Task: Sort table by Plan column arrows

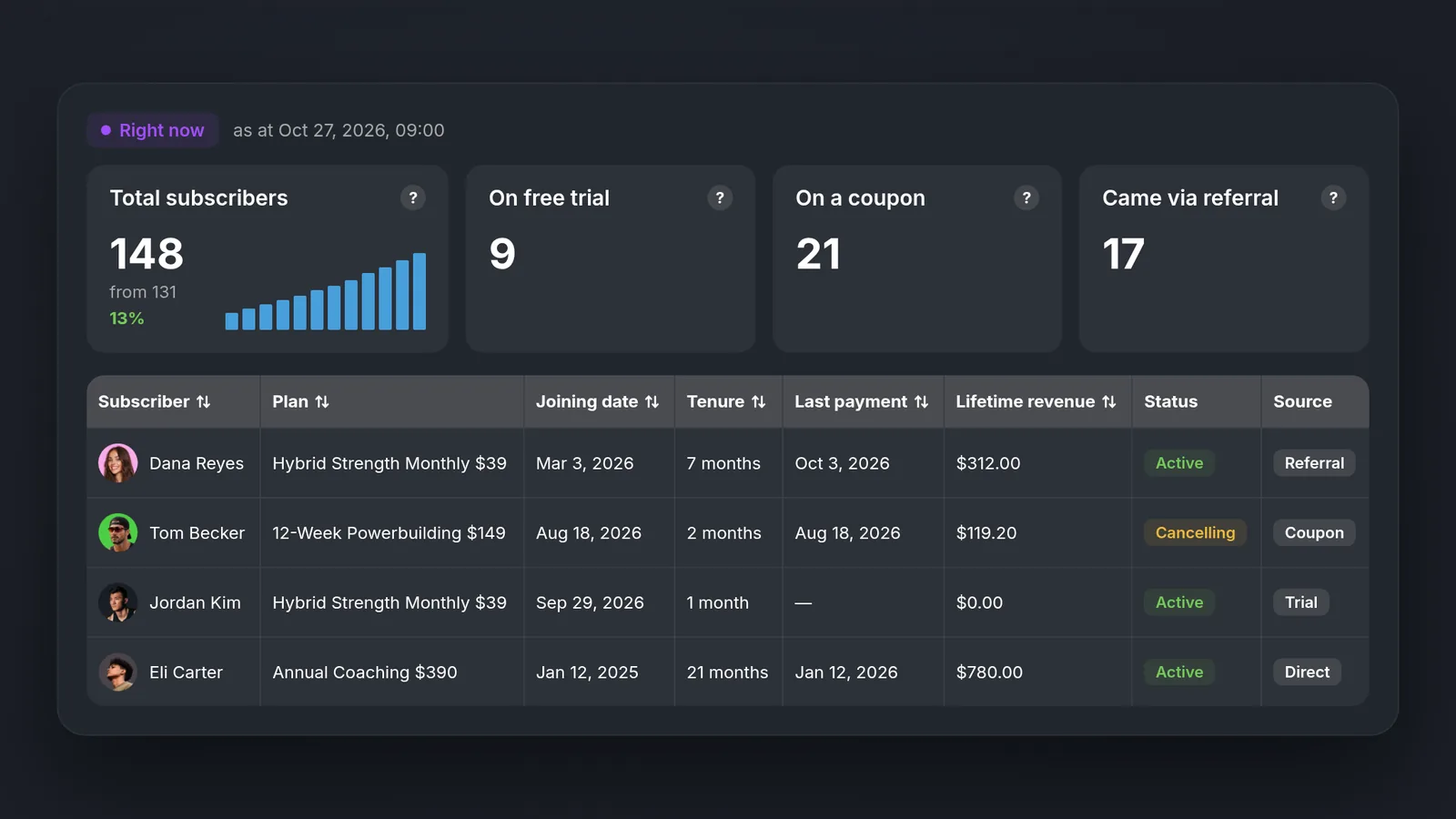Action: click(322, 401)
